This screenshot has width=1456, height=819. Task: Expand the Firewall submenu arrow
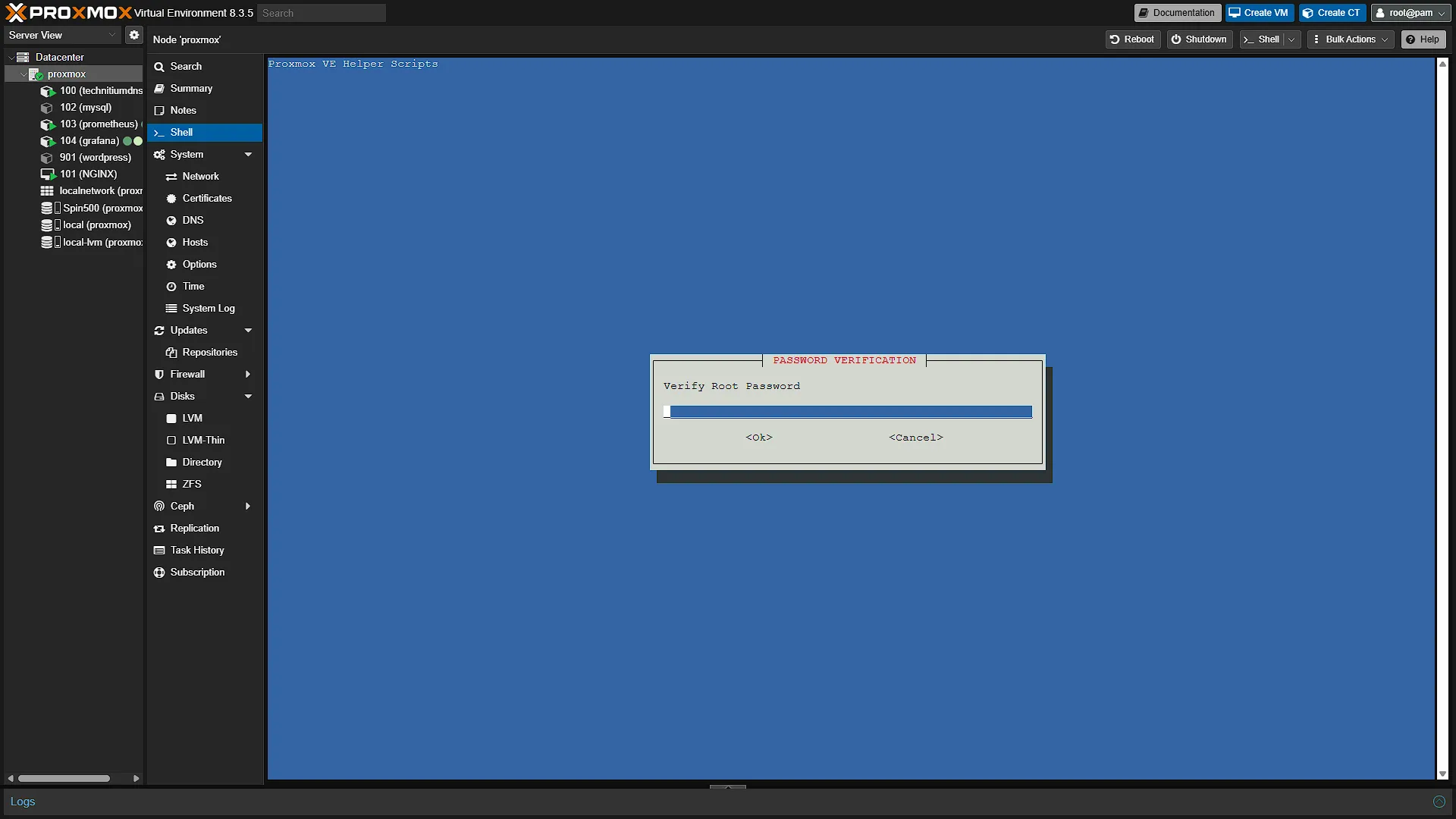click(x=248, y=375)
